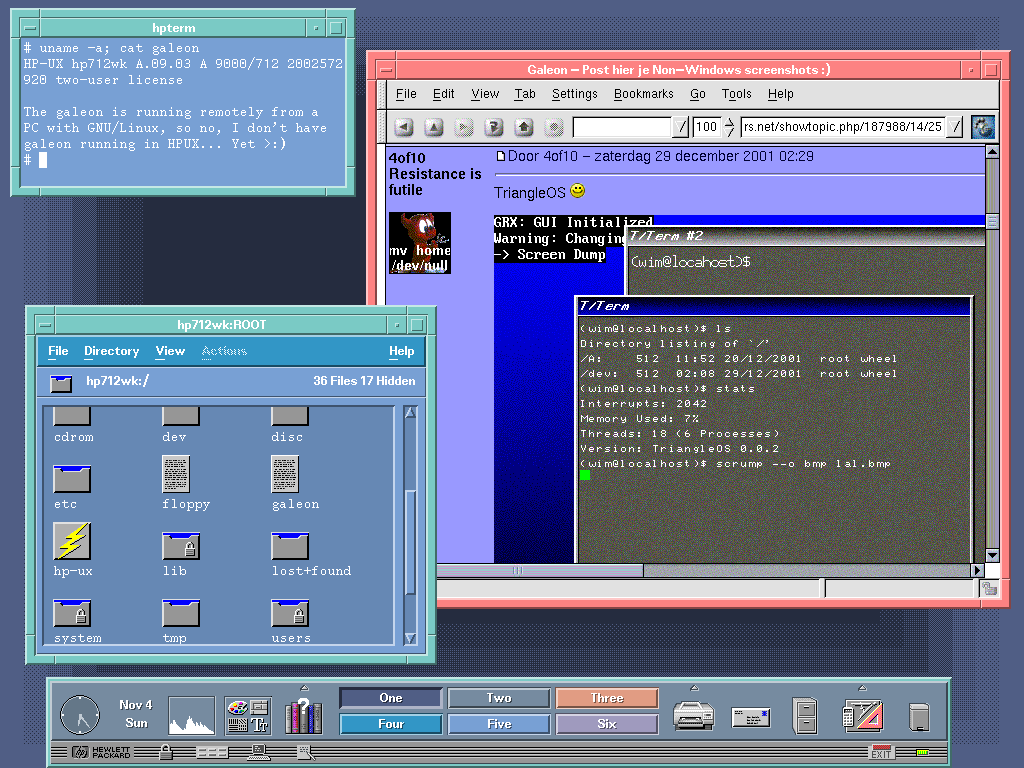Open URL history dropdown in Galeon
This screenshot has height=768, width=1024.
(x=955, y=127)
